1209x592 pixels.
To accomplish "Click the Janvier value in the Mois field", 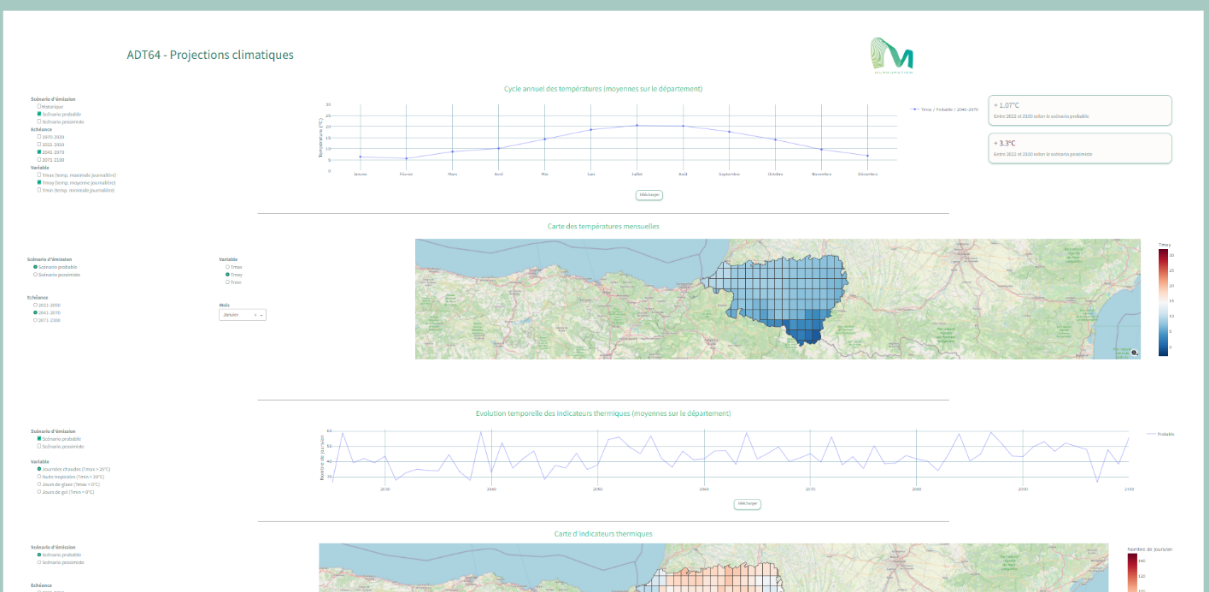I will [x=230, y=315].
